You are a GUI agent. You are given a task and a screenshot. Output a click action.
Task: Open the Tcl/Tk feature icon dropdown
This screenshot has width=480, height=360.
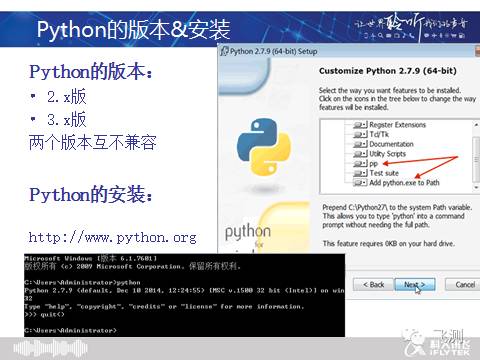pyautogui.click(x=360, y=135)
